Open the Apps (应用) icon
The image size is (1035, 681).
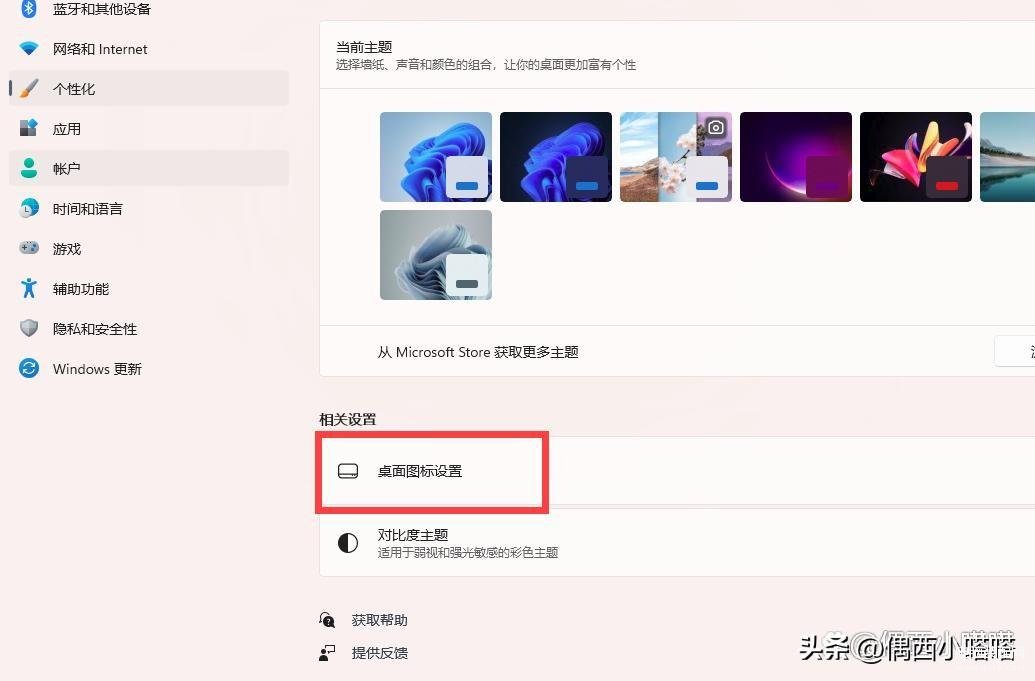[28, 128]
